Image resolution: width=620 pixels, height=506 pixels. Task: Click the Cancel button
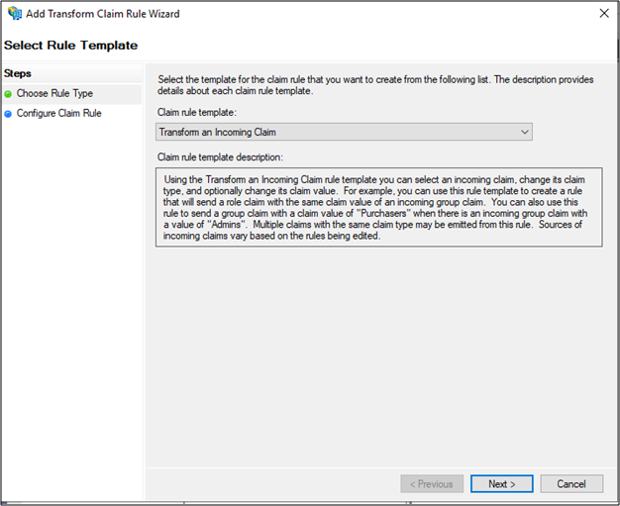click(571, 484)
